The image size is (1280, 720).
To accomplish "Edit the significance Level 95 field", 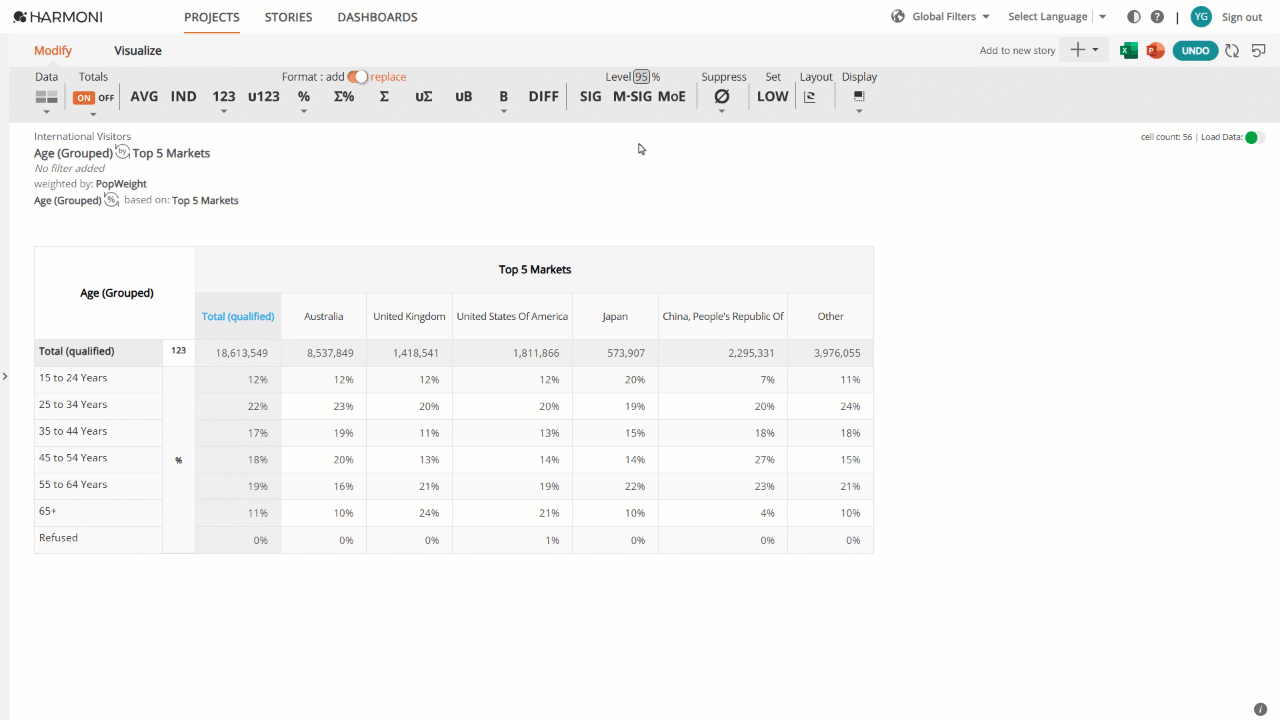I will coord(641,77).
